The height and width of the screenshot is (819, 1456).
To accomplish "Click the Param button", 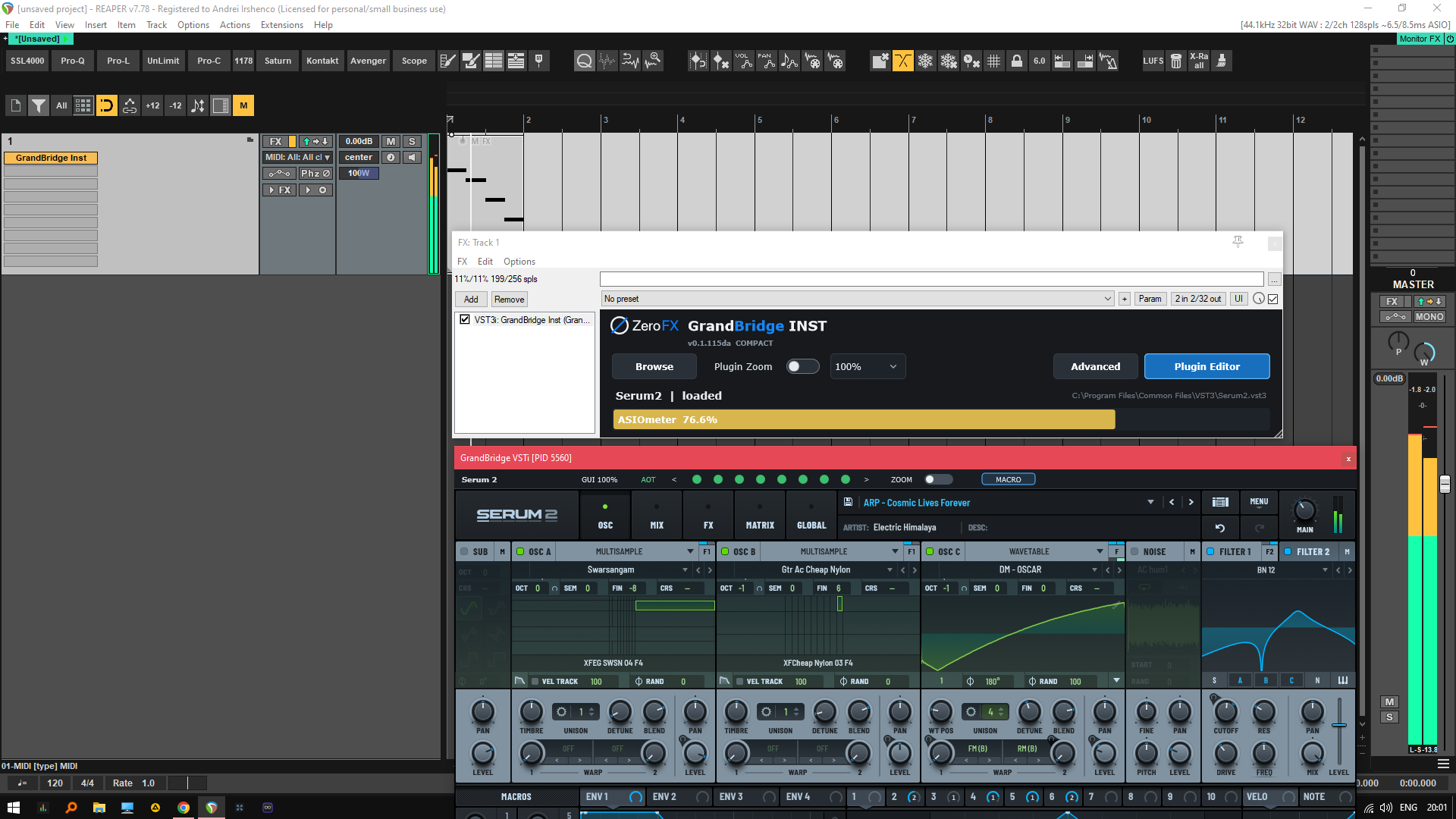I will 1150,299.
